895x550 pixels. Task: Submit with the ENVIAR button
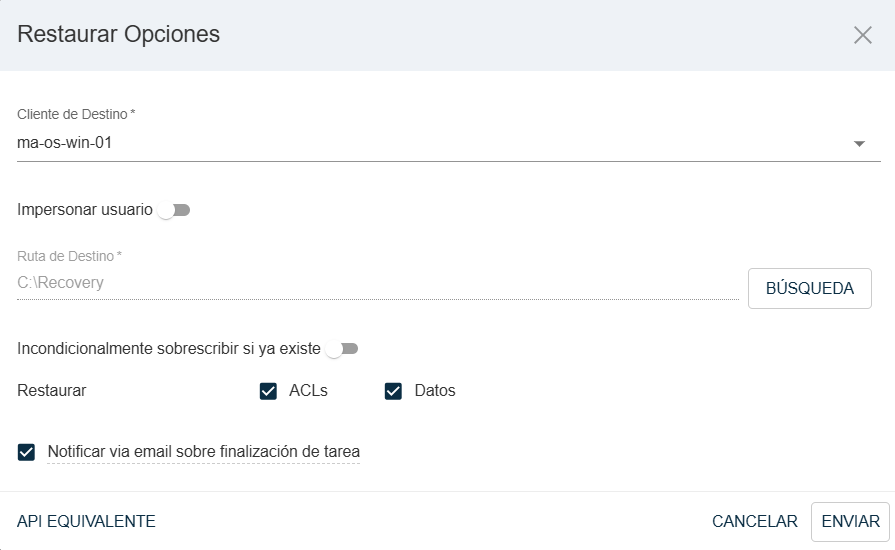coord(850,521)
